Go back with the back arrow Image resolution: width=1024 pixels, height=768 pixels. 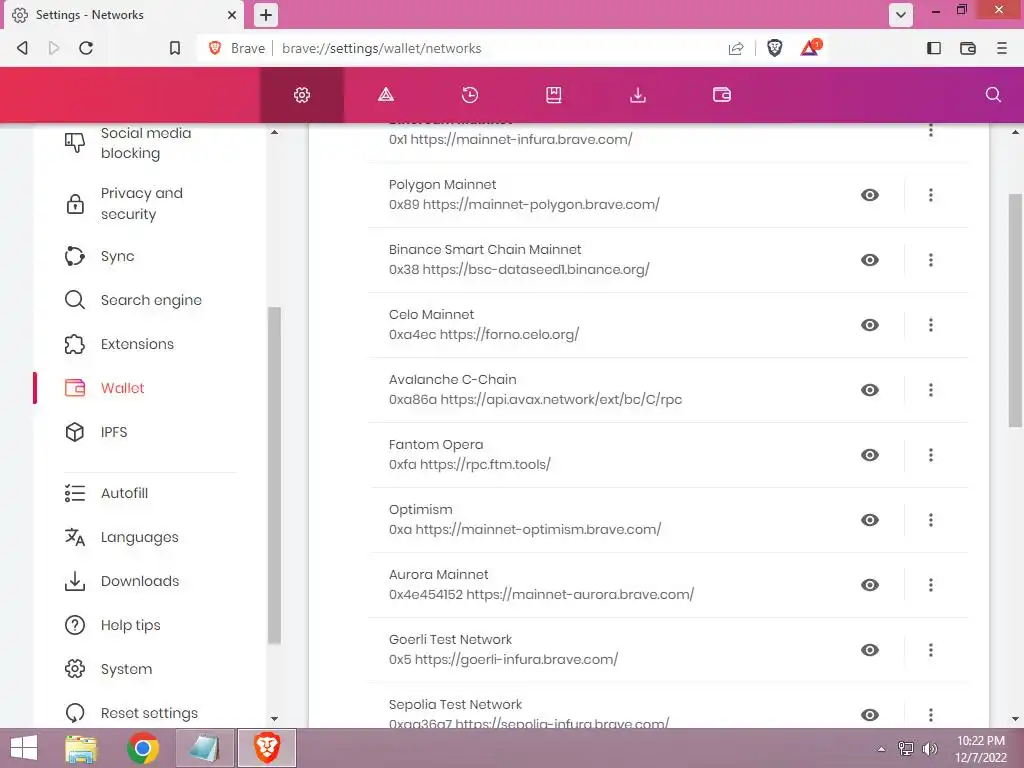(23, 48)
